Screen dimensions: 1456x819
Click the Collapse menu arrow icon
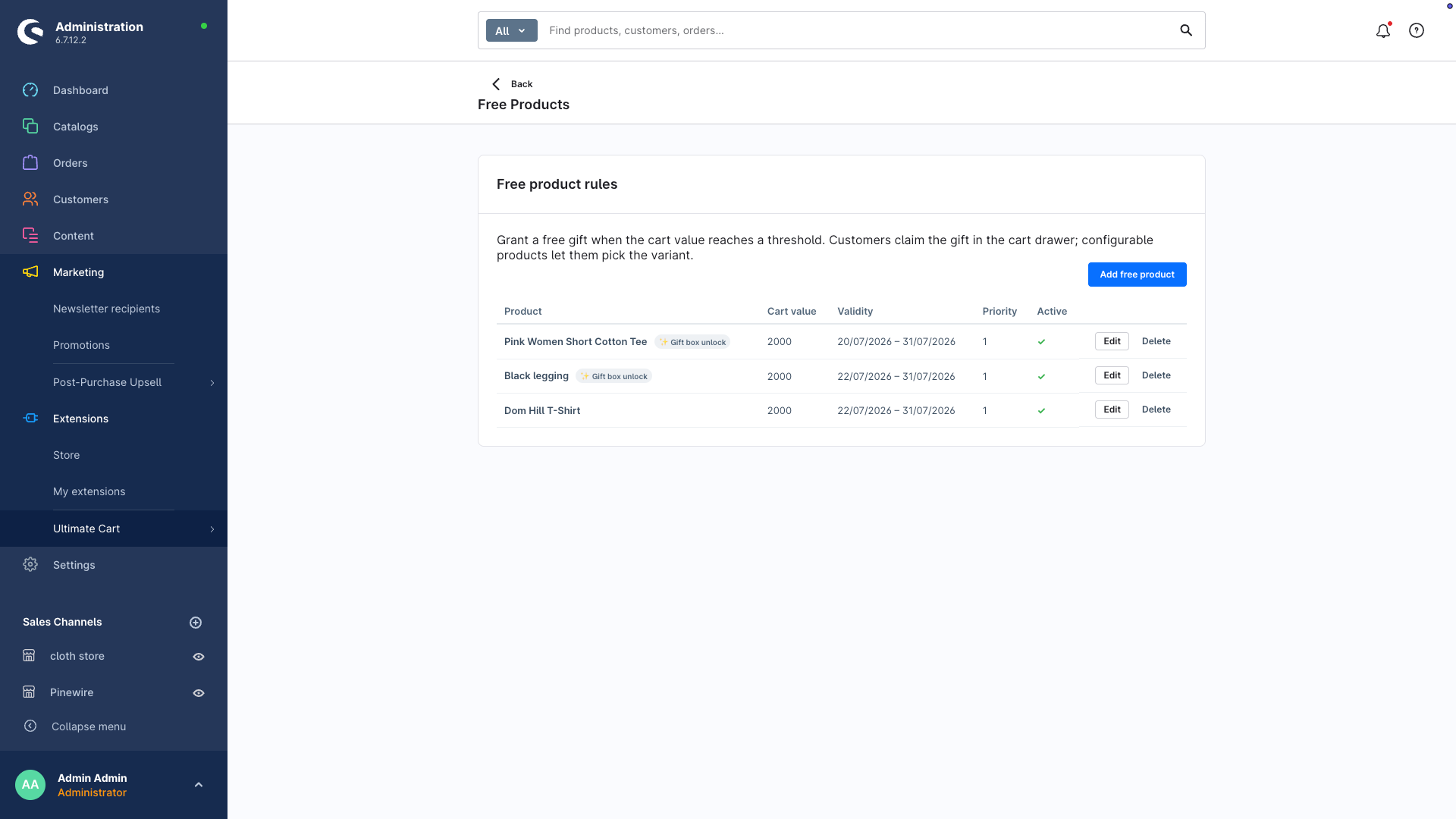pos(30,726)
